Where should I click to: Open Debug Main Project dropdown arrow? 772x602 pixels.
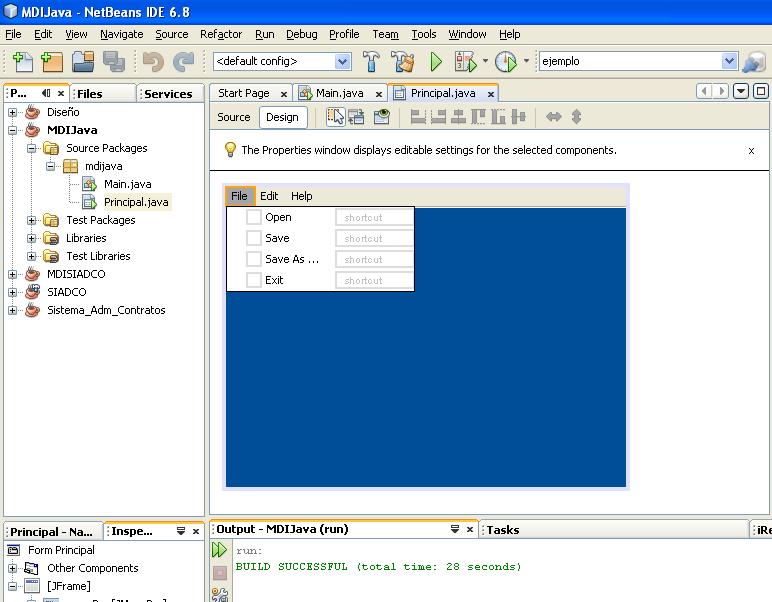[485, 61]
